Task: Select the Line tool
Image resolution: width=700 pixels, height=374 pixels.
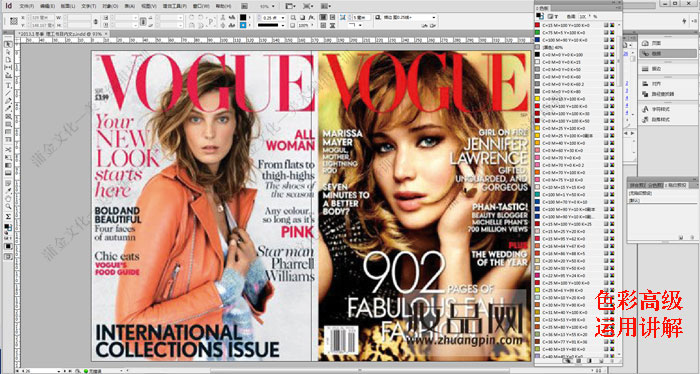Action: pos(8,93)
